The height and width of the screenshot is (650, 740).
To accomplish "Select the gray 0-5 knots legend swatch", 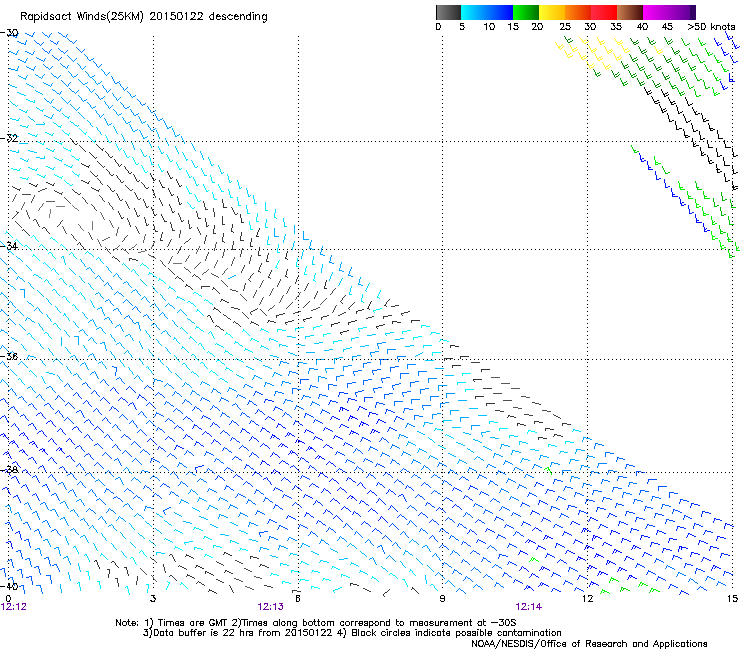I will pos(448,12).
